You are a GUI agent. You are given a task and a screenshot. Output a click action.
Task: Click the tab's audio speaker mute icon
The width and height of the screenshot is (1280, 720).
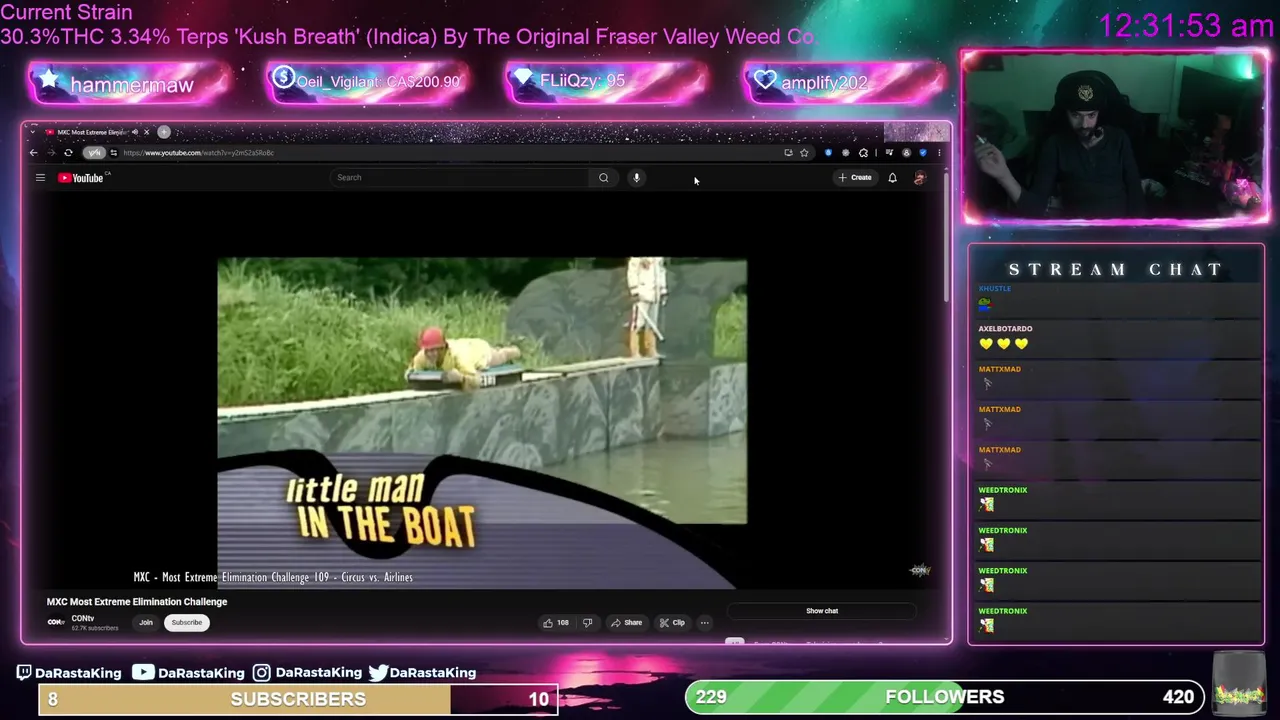pos(135,132)
